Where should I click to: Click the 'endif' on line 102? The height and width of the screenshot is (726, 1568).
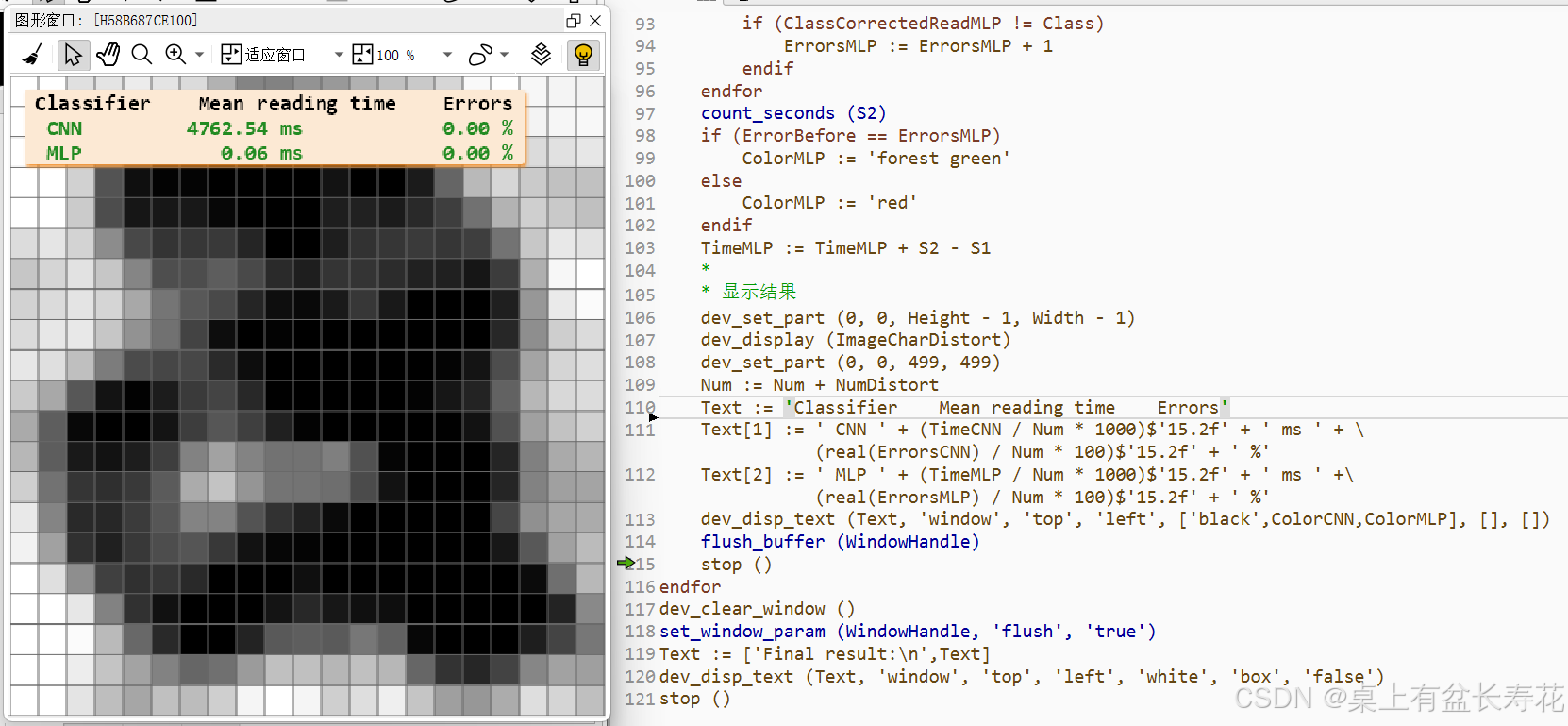pos(726,226)
